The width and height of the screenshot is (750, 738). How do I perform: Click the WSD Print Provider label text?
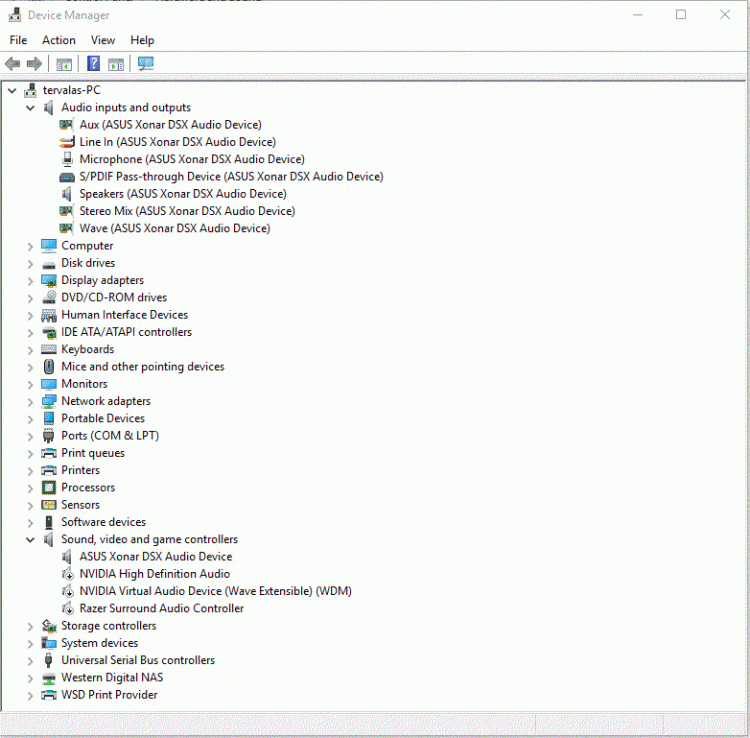(x=109, y=695)
